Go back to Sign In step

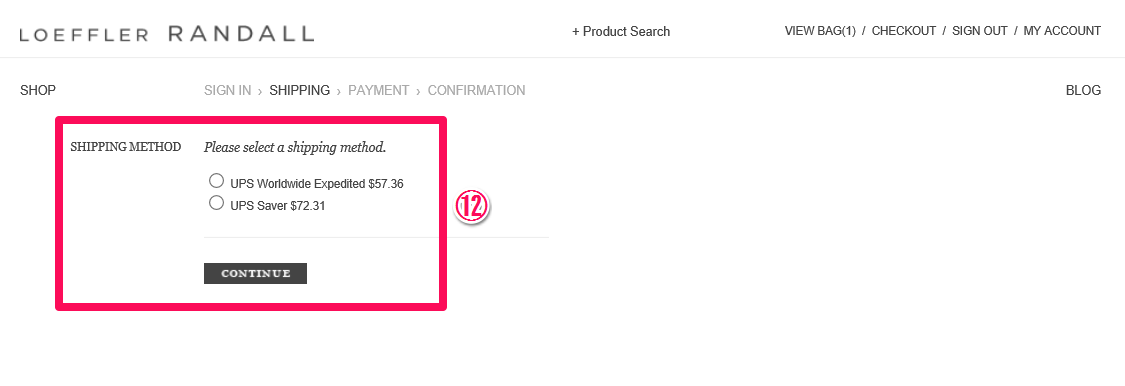coord(227,90)
